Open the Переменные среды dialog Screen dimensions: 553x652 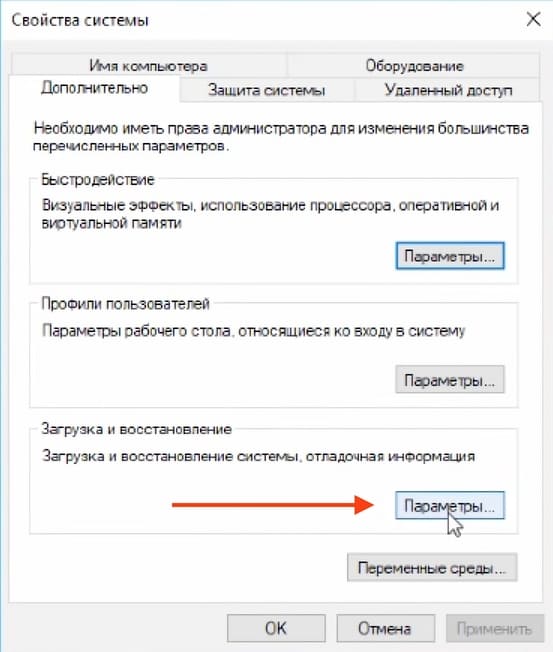click(432, 568)
